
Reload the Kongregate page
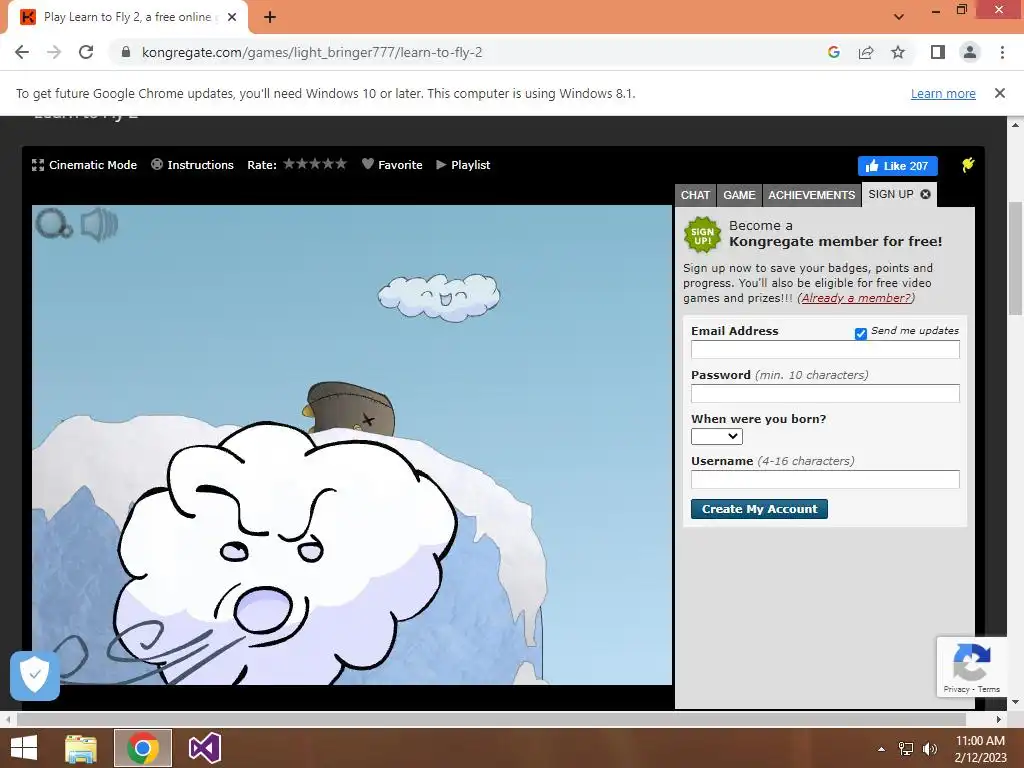tap(86, 52)
